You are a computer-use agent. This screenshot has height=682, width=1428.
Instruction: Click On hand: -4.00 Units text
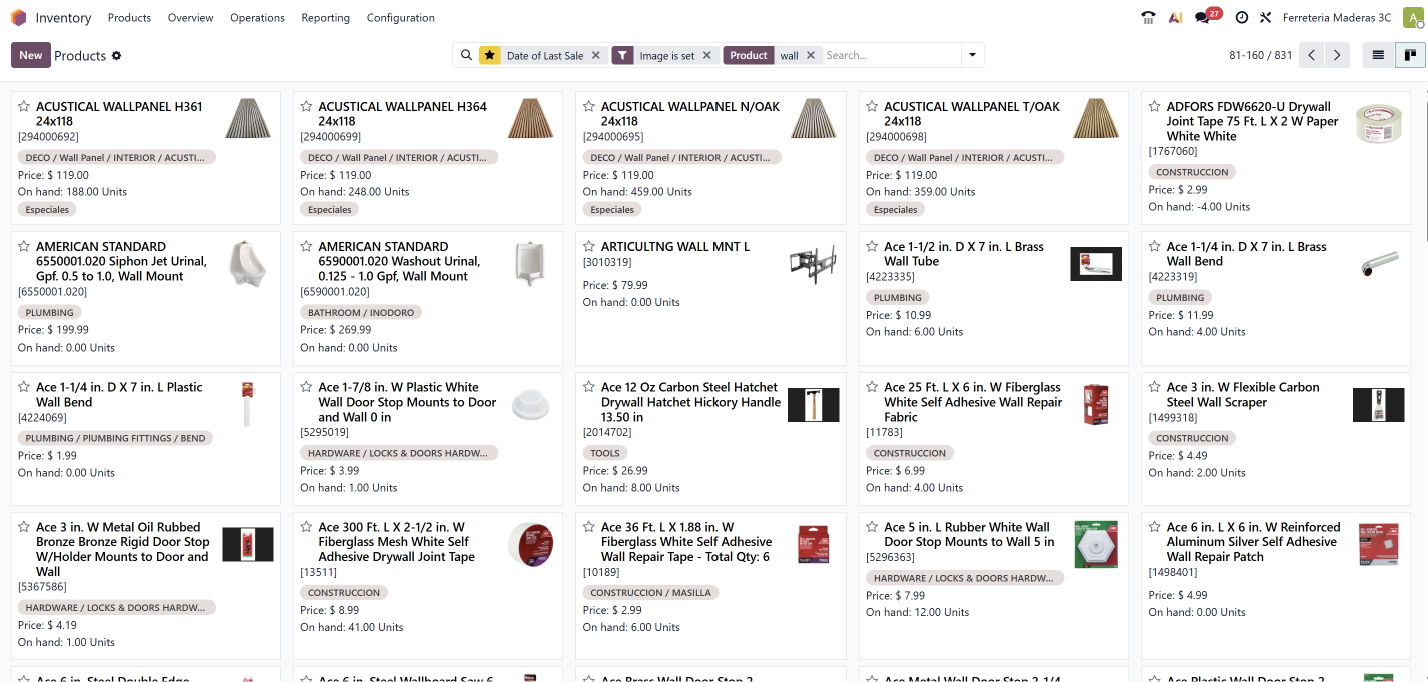(x=1199, y=207)
